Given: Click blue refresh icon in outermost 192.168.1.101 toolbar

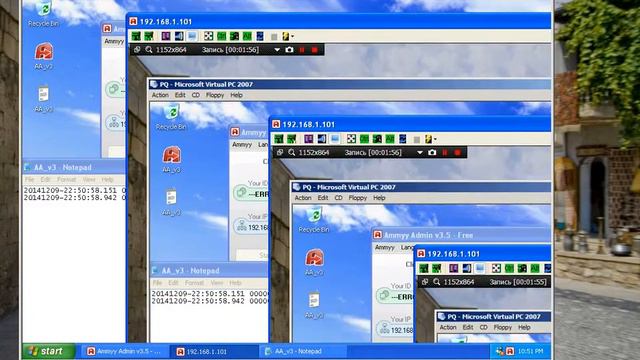Looking at the screenshot, I should tap(260, 36).
